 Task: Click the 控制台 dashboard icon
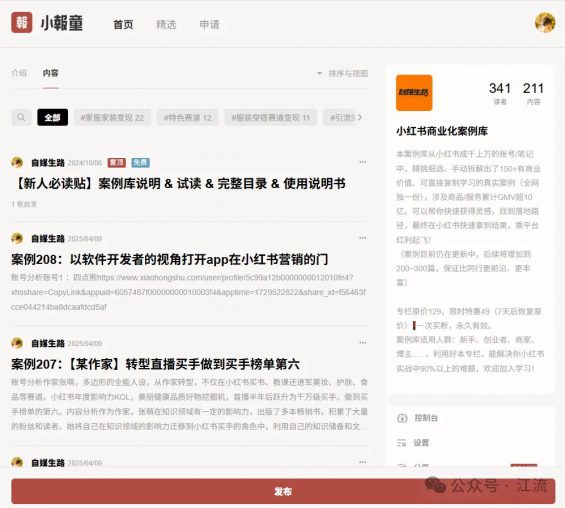click(x=402, y=418)
